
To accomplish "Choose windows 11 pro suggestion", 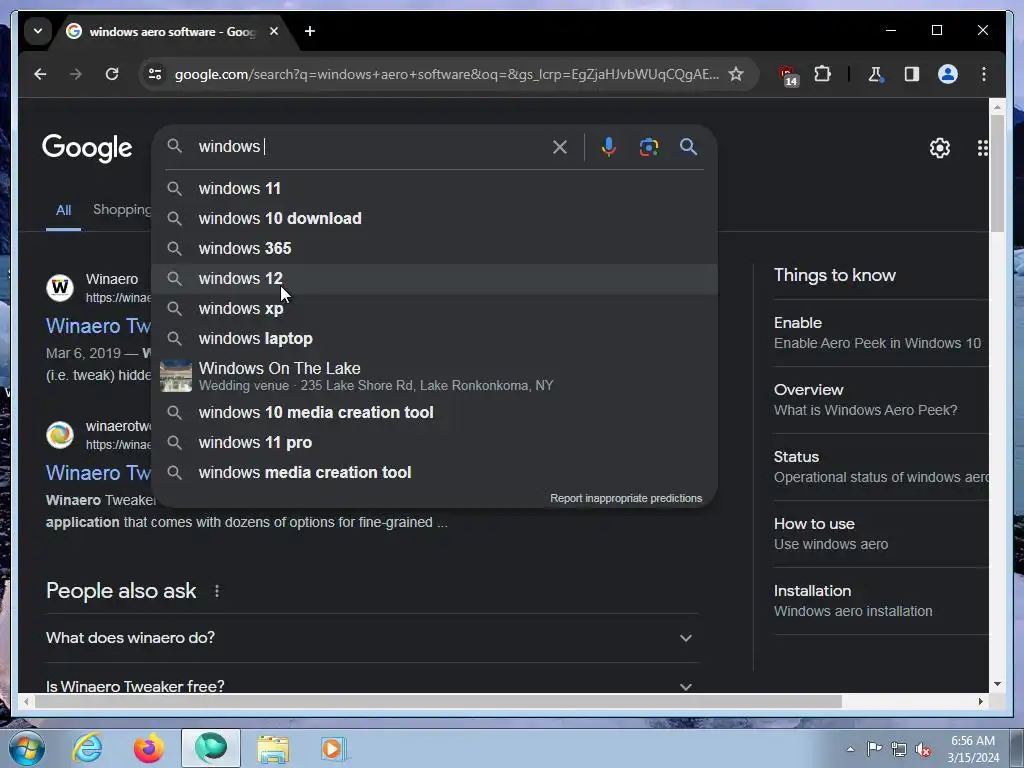I will click(x=434, y=443).
